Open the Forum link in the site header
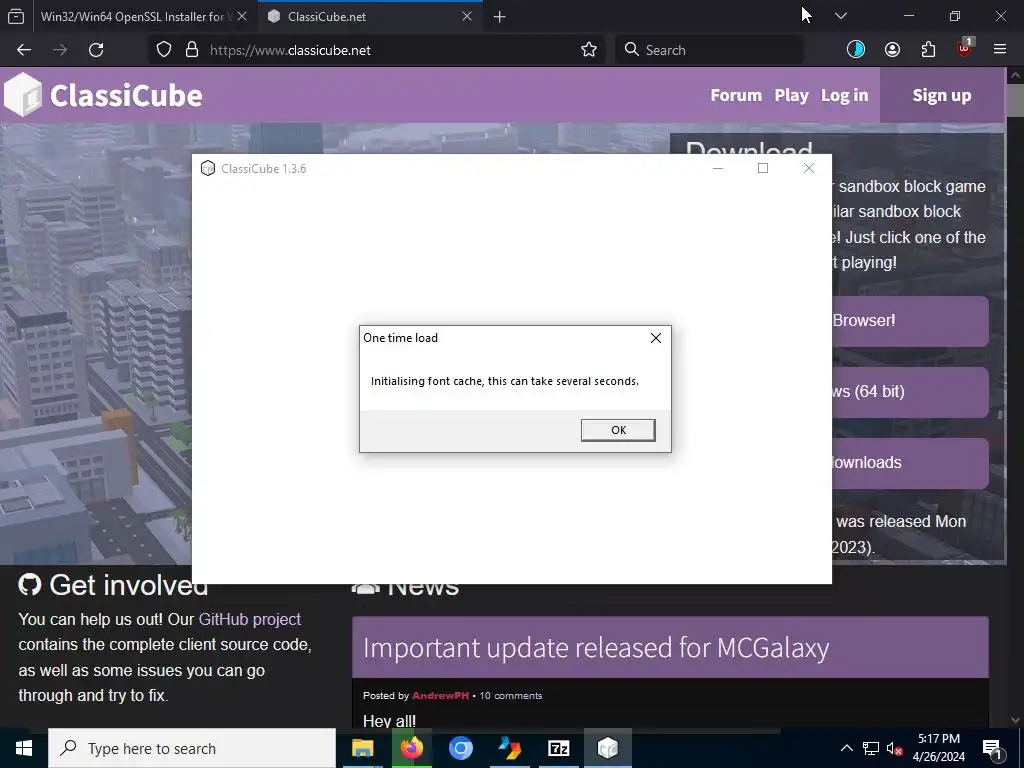This screenshot has height=768, width=1024. click(736, 95)
